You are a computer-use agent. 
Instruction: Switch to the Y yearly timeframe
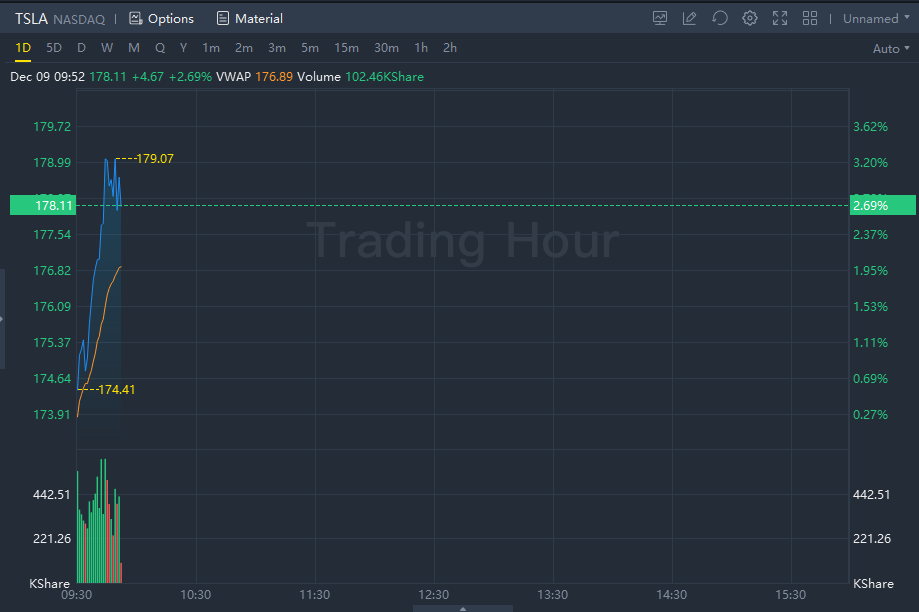tap(183, 48)
